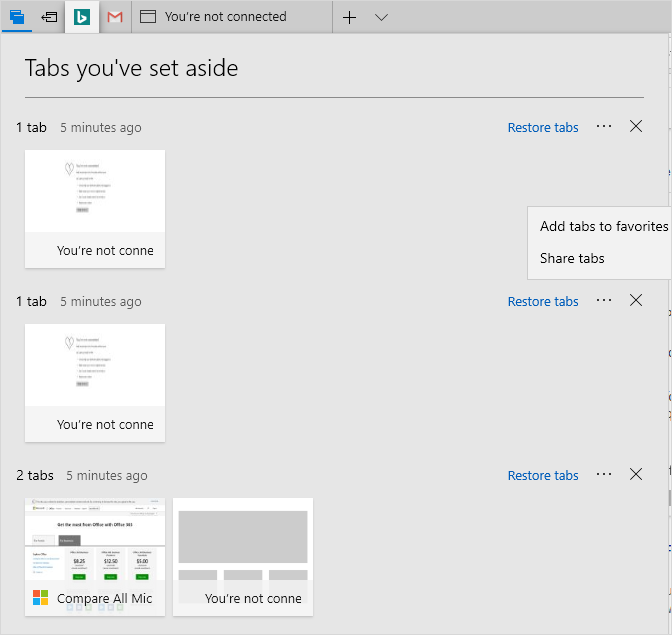Image resolution: width=672 pixels, height=635 pixels.
Task: Choose Add tabs to favorites
Action: [x=603, y=226]
